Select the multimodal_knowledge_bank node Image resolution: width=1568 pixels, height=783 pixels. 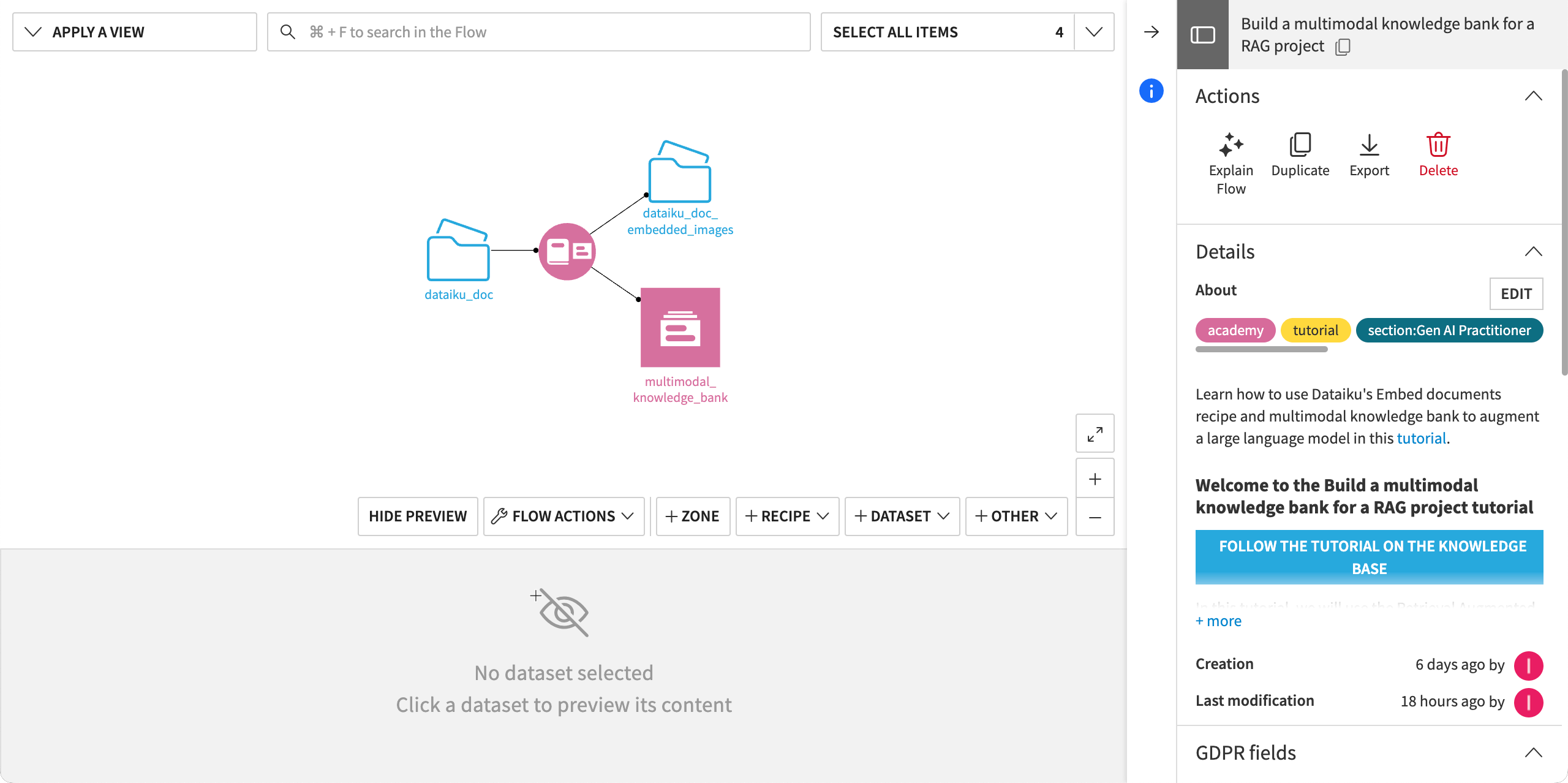680,327
